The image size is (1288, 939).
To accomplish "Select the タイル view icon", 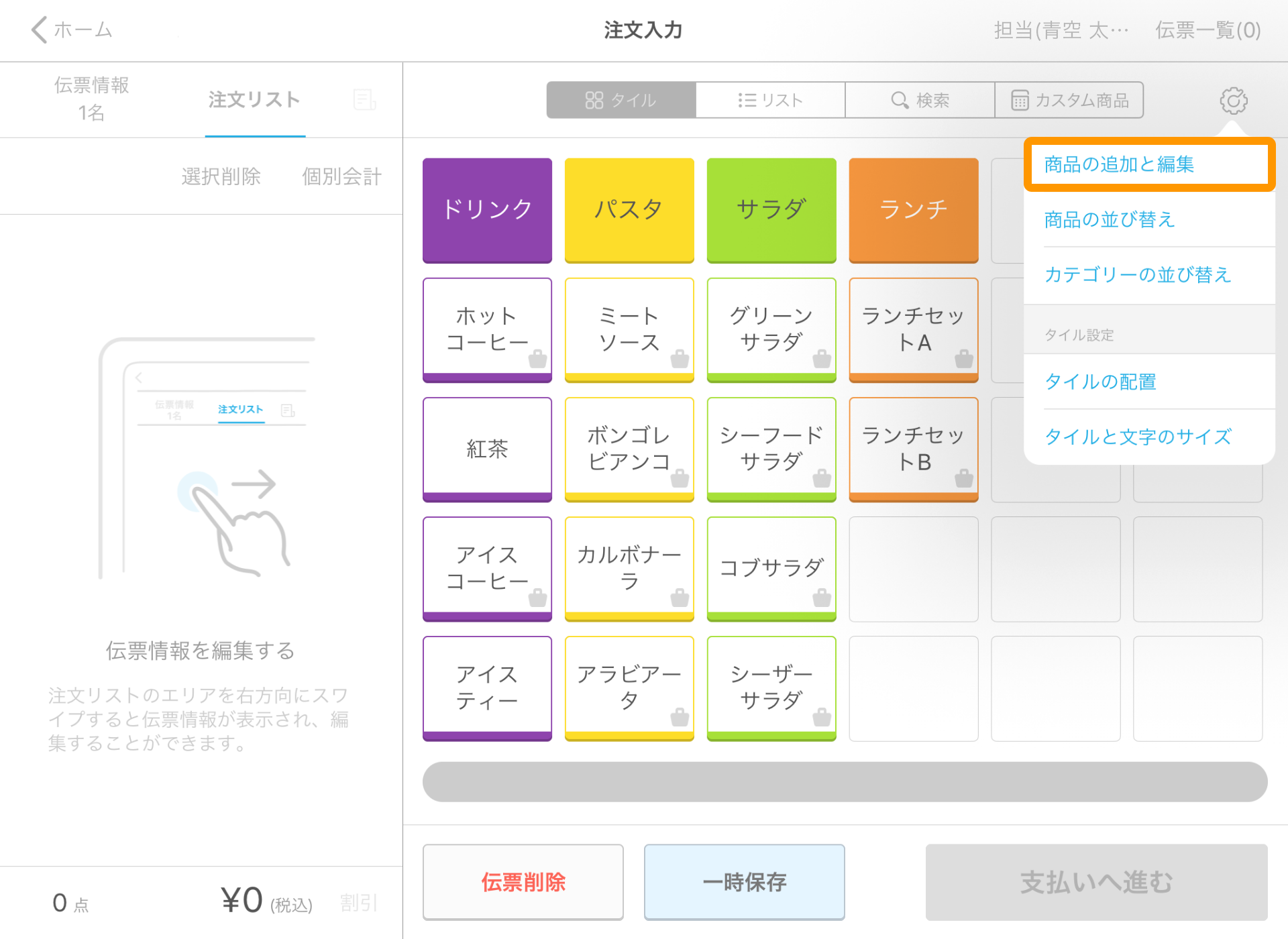I will (621, 100).
